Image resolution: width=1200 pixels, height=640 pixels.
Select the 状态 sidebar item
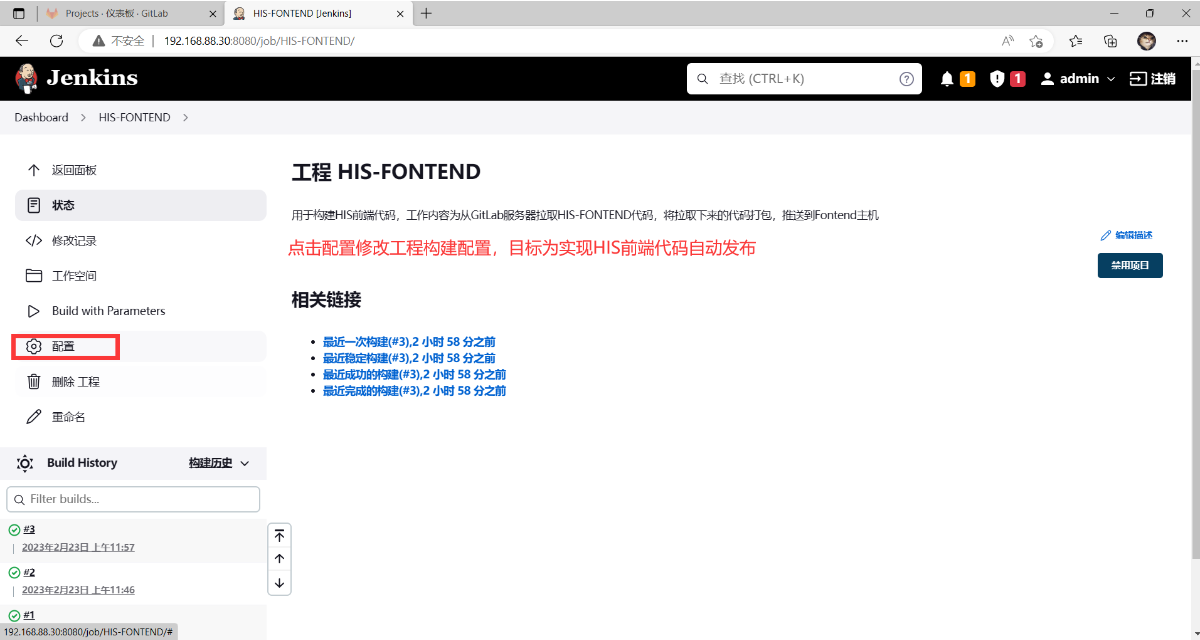coord(140,205)
